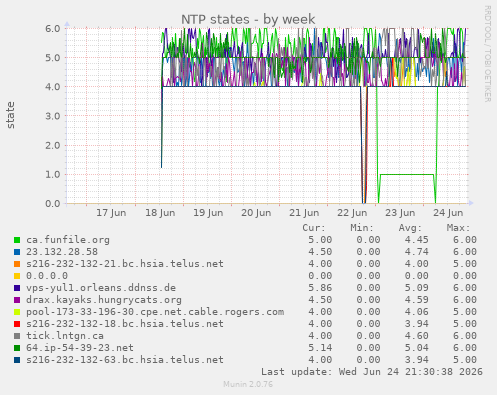Screen dimensions: 497x395
Task: Click the 6.0 y-axis tick label
Action: tap(53, 28)
